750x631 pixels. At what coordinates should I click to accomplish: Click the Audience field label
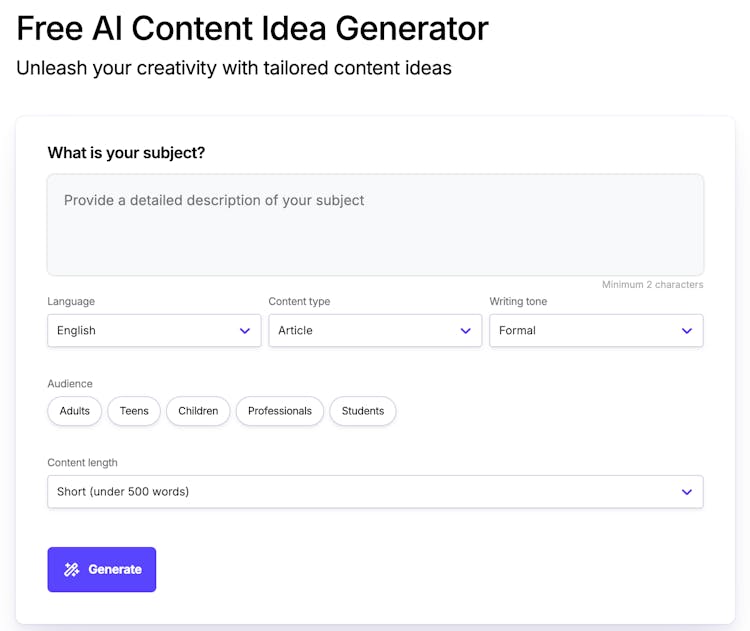(70, 384)
